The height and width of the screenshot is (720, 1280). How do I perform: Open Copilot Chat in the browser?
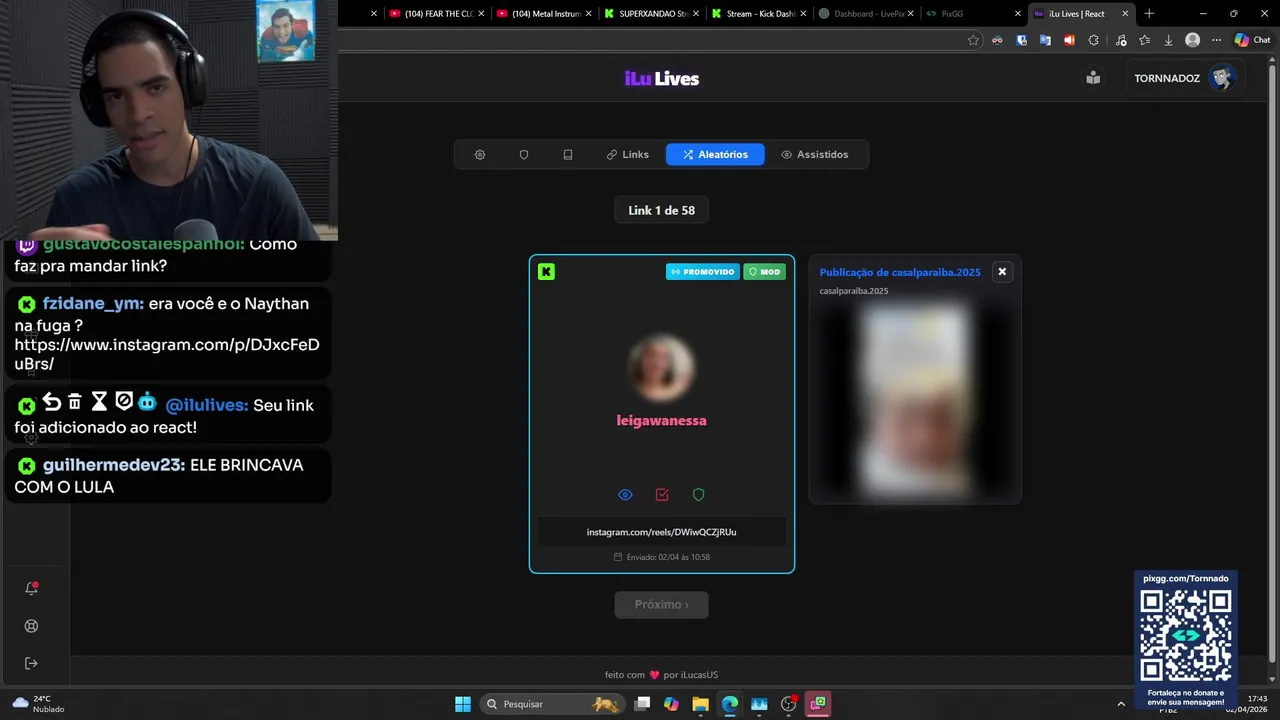tap(1252, 40)
